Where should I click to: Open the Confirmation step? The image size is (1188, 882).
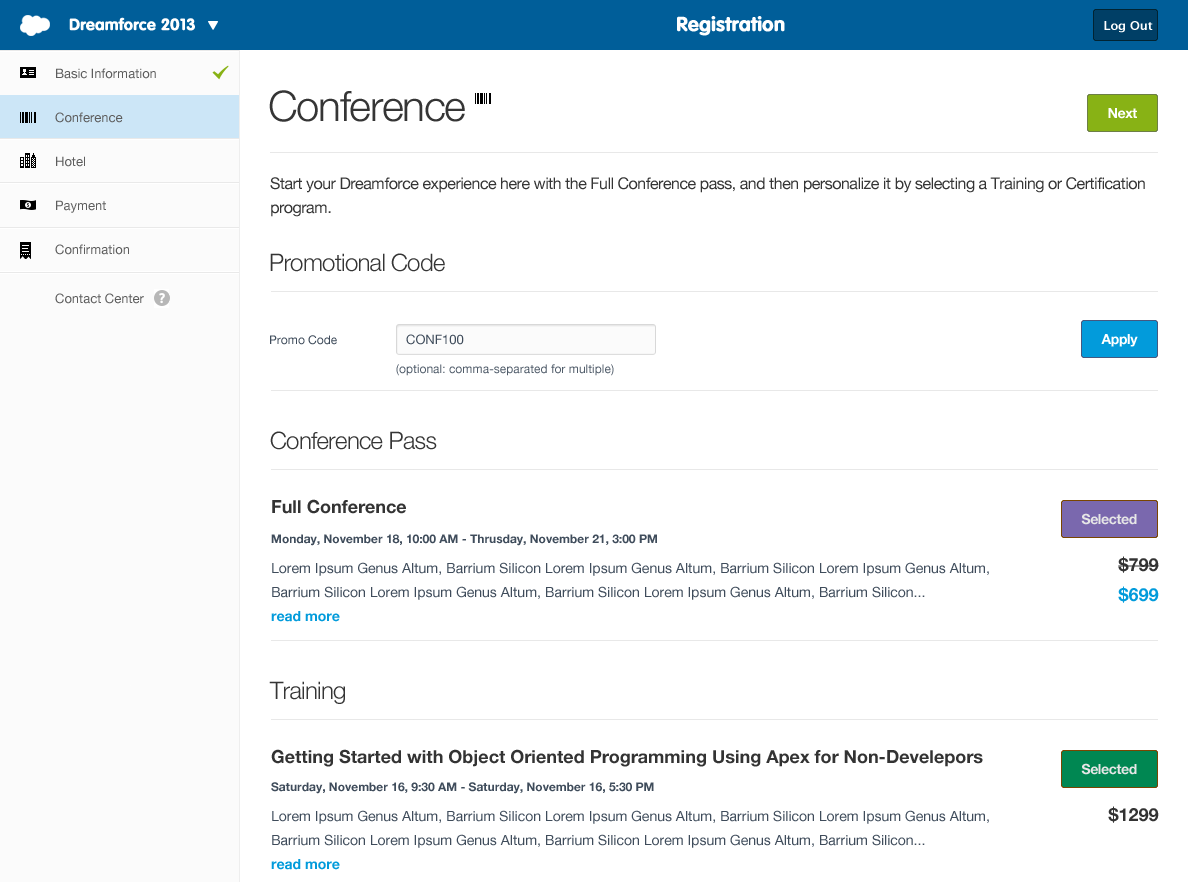[x=120, y=250]
